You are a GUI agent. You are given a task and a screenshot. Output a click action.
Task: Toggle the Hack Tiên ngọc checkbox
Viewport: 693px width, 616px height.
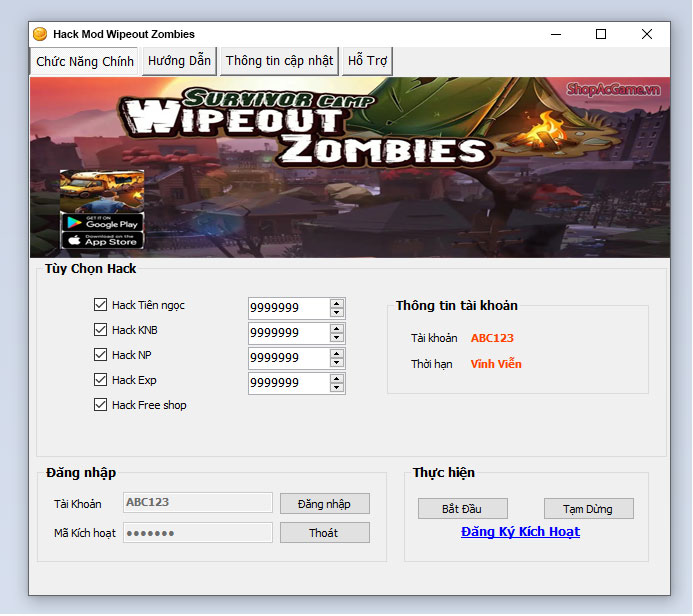pyautogui.click(x=100, y=304)
